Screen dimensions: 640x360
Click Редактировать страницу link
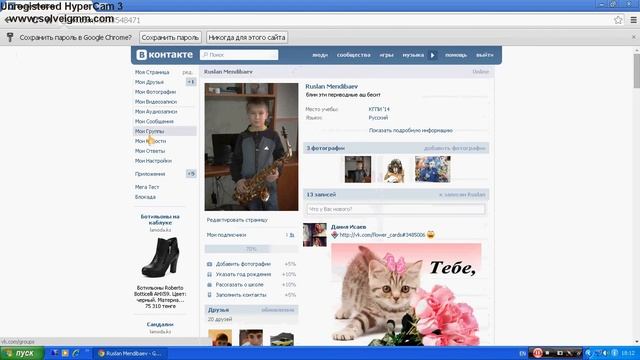[x=237, y=220]
